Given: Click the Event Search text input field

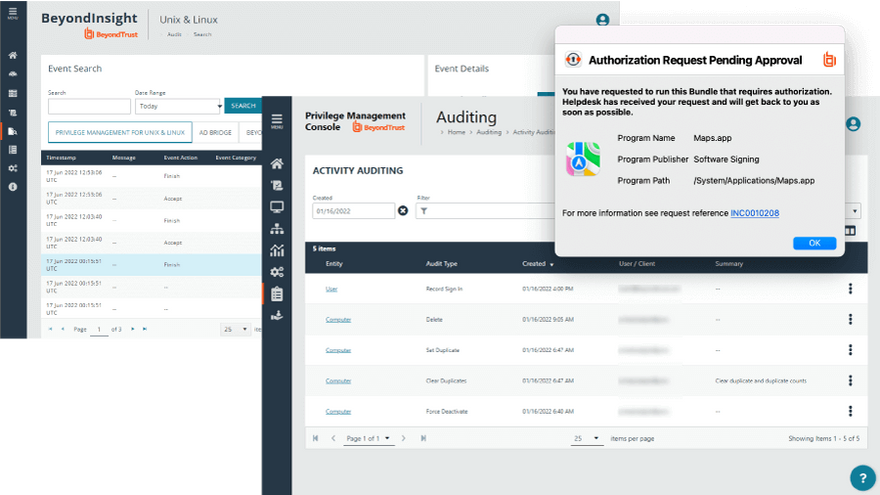Looking at the screenshot, I should [x=88, y=106].
